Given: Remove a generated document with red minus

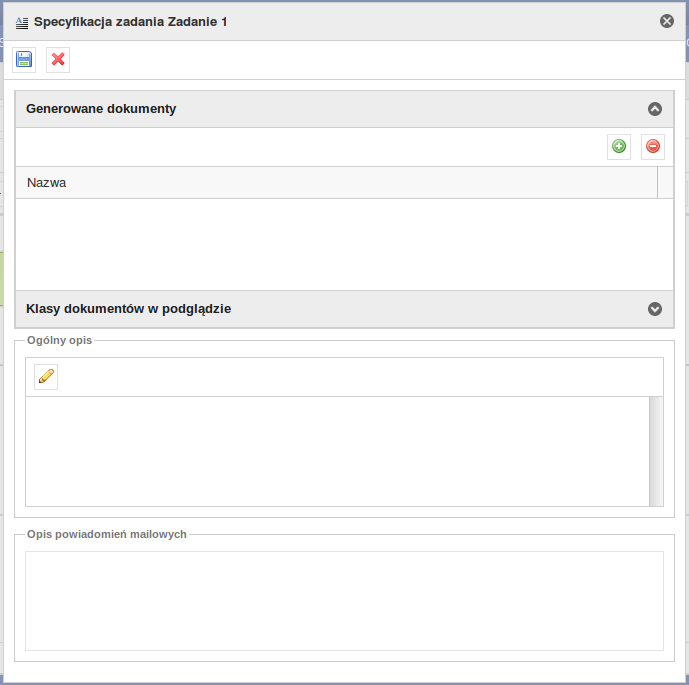Looking at the screenshot, I should point(653,146).
